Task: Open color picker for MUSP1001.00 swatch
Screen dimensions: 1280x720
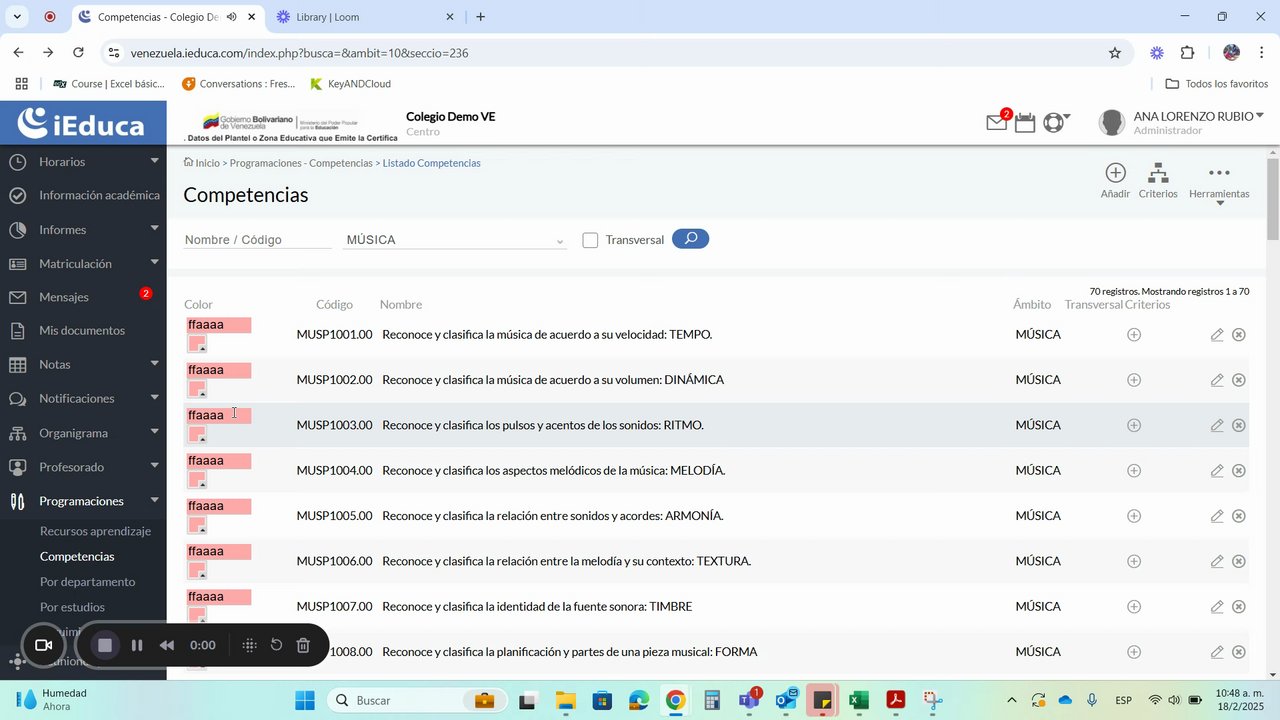Action: 197,345
